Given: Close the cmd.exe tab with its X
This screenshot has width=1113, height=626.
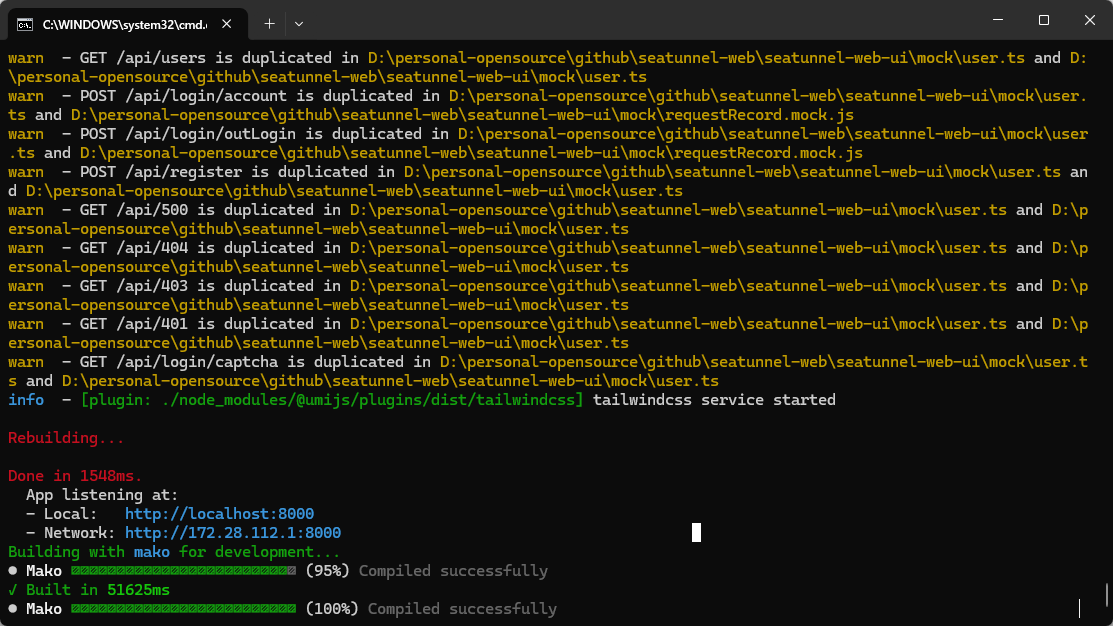Looking at the screenshot, I should [x=226, y=24].
